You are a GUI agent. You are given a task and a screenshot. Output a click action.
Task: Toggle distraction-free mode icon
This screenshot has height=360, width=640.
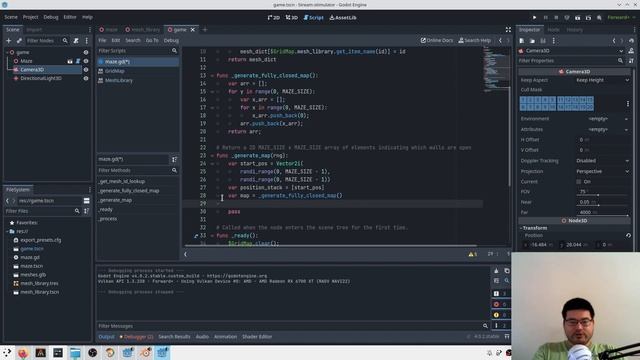508,30
